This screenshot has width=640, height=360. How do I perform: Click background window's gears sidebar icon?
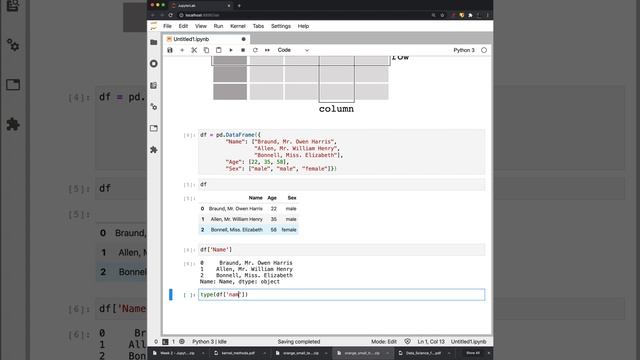13,44
